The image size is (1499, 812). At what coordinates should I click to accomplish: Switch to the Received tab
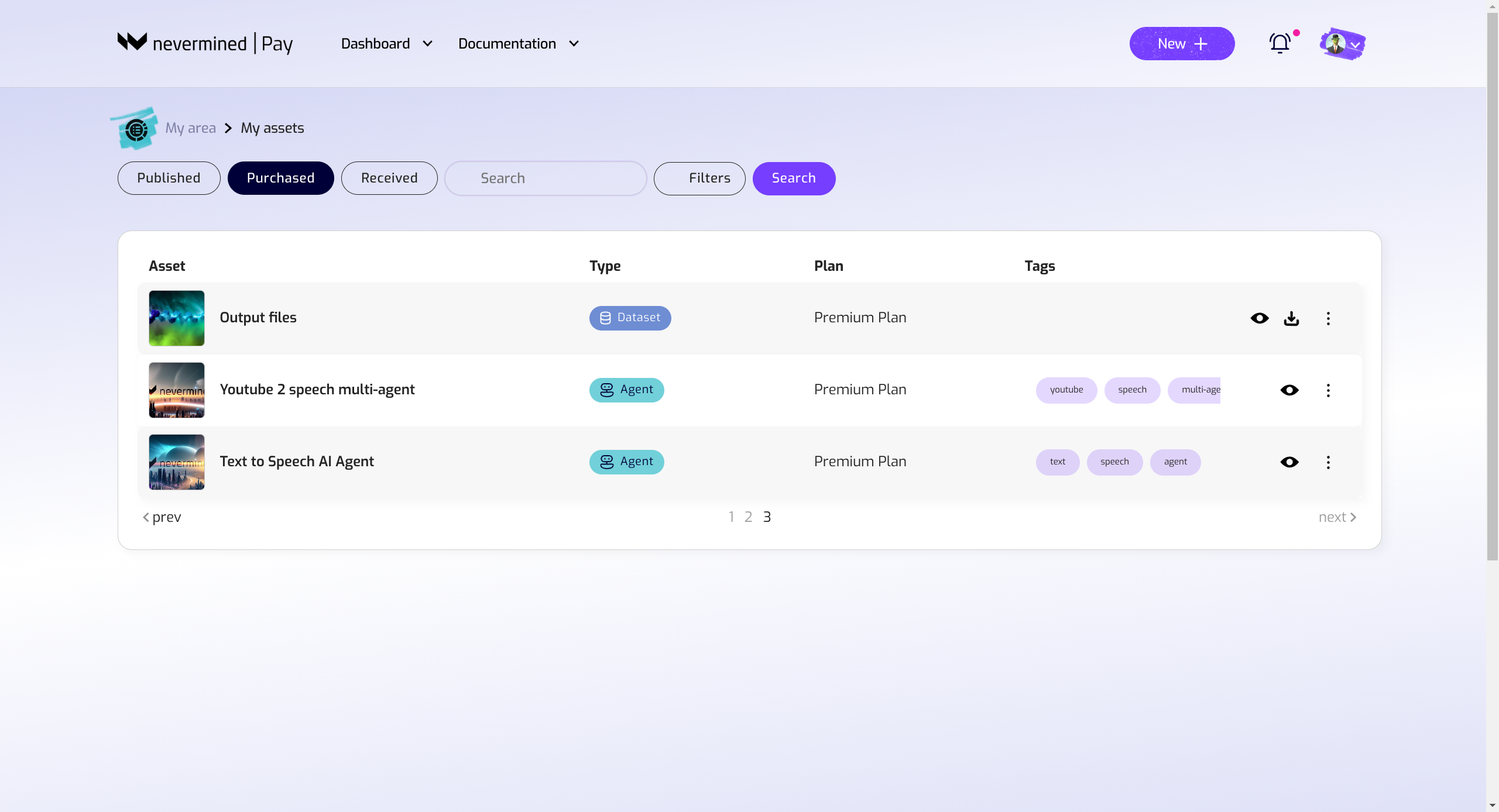click(x=389, y=178)
